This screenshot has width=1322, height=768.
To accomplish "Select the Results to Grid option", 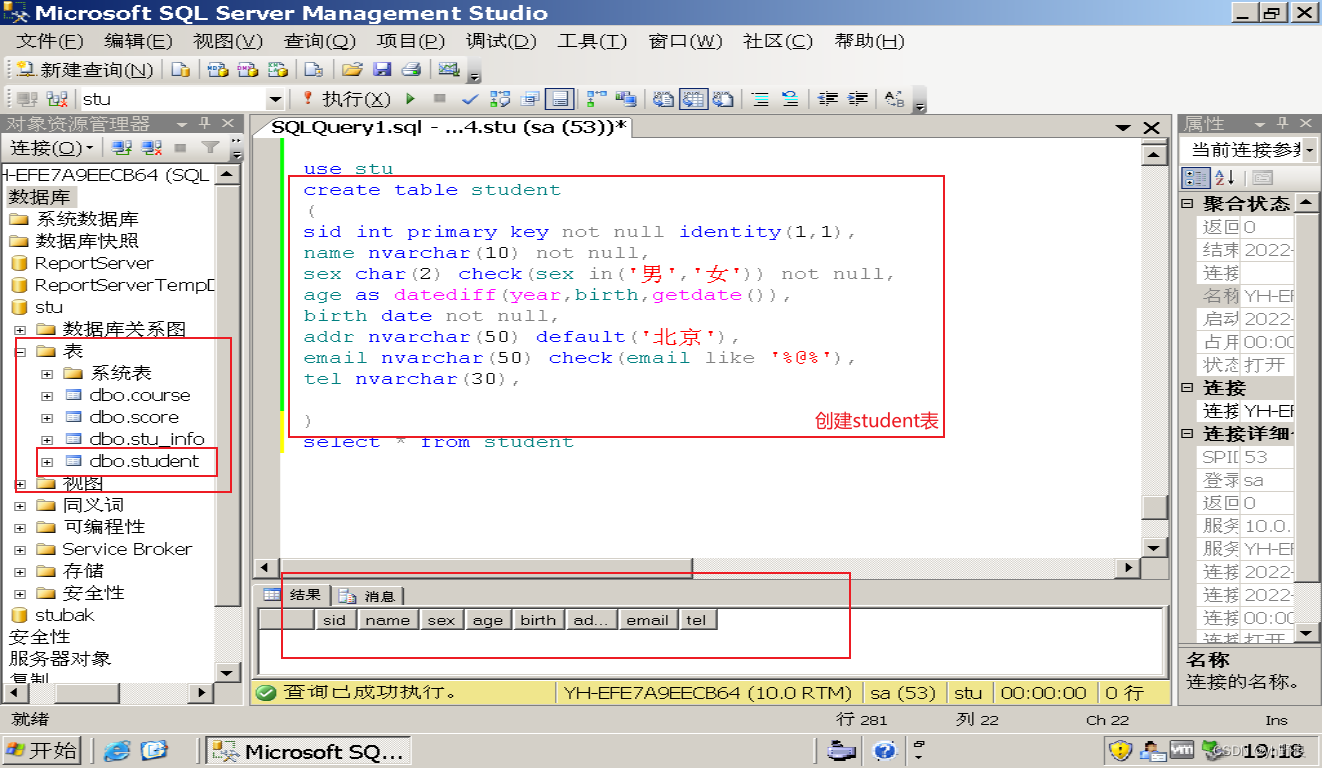I will (x=693, y=99).
